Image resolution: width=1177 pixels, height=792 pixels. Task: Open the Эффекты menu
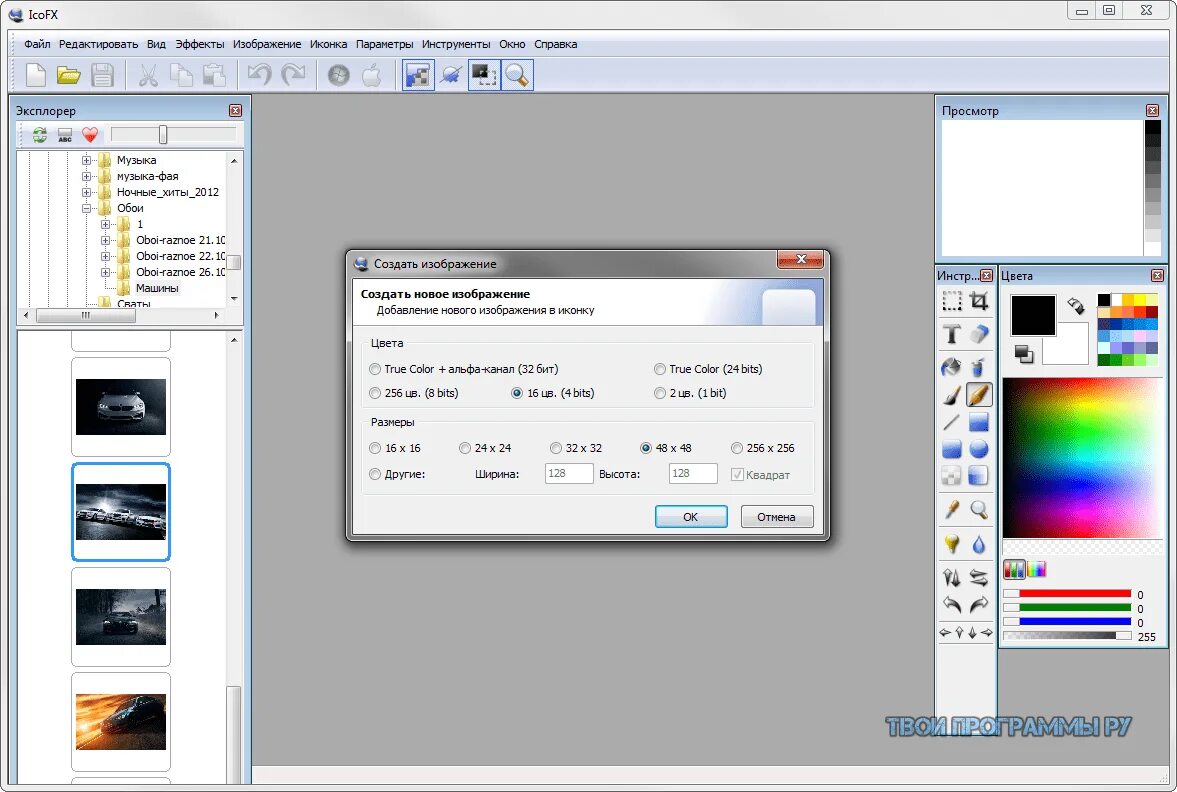click(200, 44)
